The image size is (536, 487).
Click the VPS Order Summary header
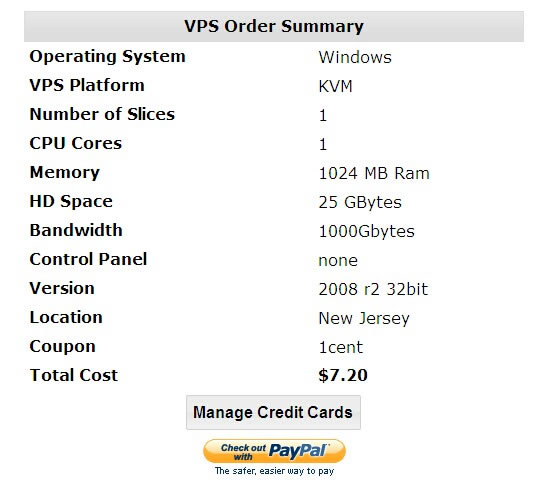pyautogui.click(x=274, y=26)
